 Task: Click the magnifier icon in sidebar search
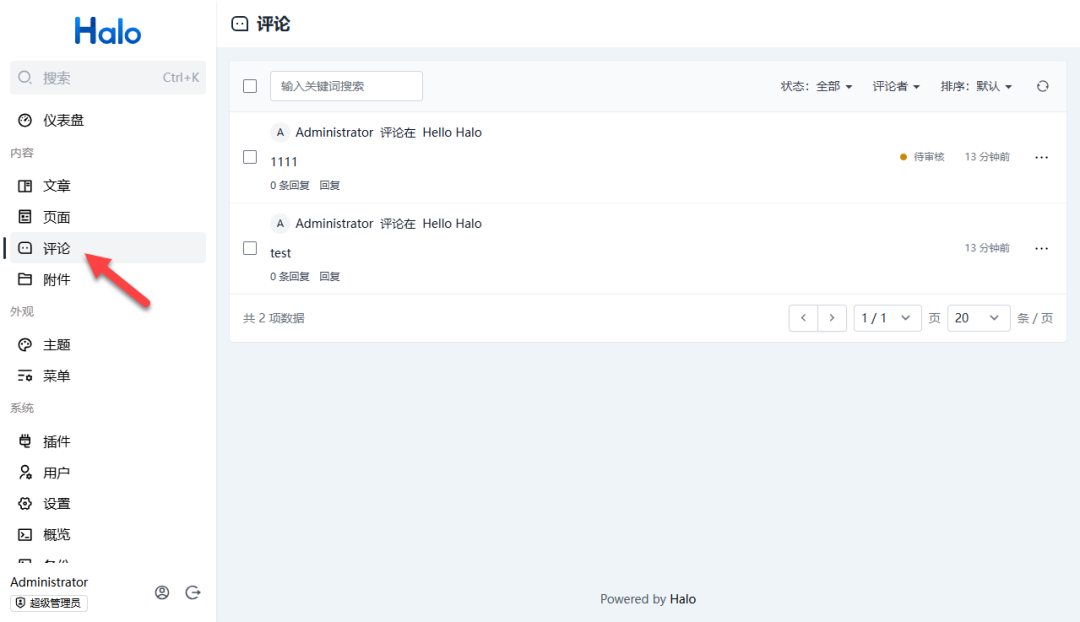25,77
